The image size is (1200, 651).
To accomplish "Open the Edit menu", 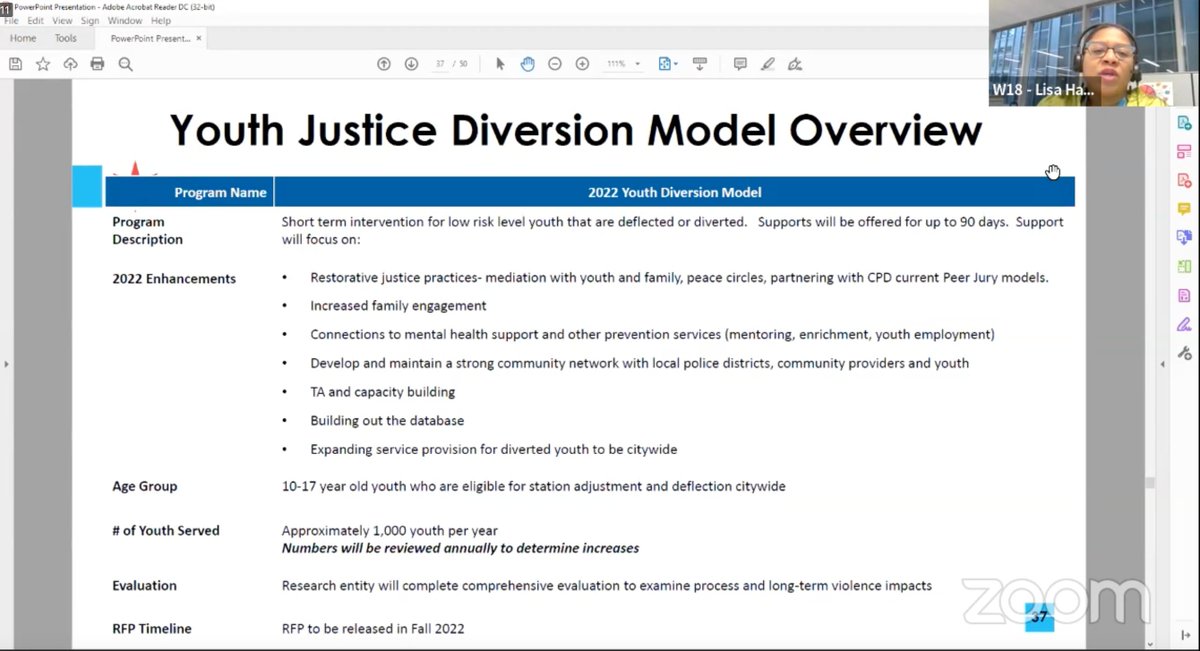I will 35,21.
